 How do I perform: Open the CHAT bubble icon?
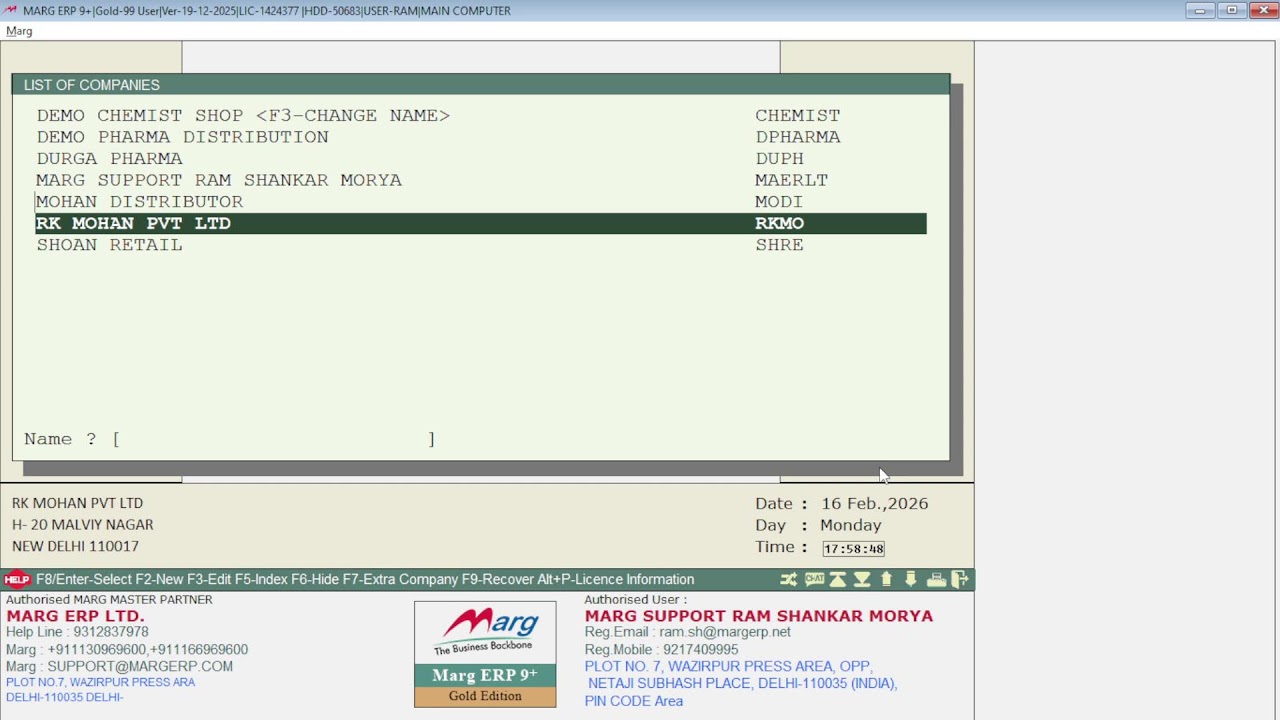814,579
